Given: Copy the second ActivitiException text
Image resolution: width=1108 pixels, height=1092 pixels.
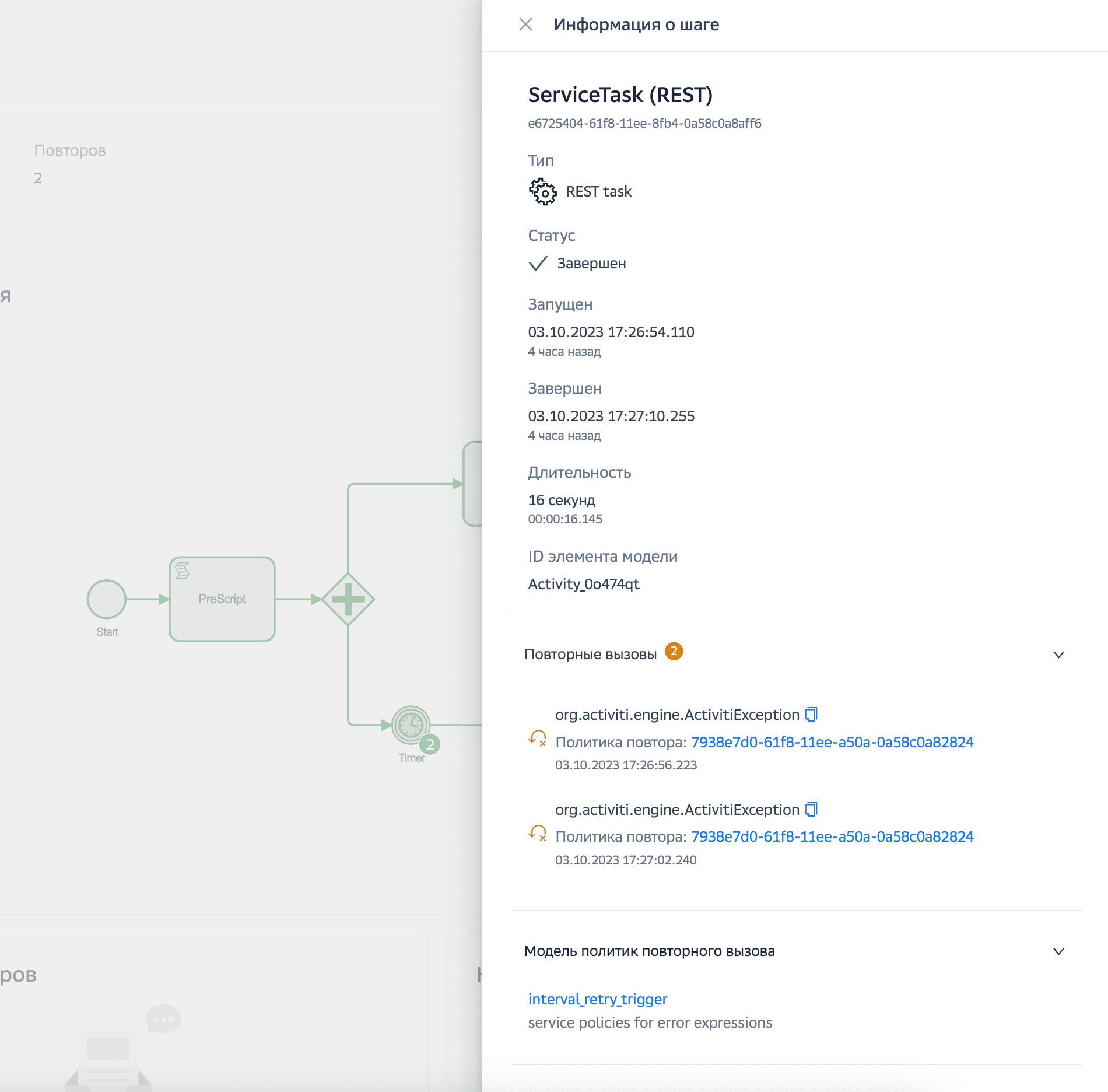Looking at the screenshot, I should pyautogui.click(x=811, y=810).
